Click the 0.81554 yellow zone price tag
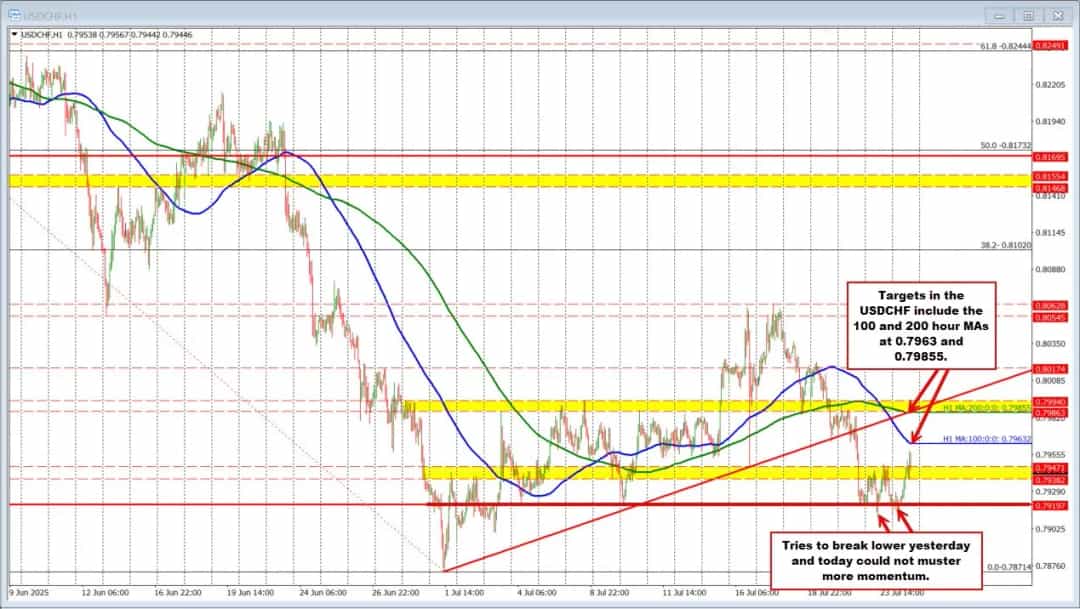Viewport: 1080px width, 609px height. [1050, 175]
